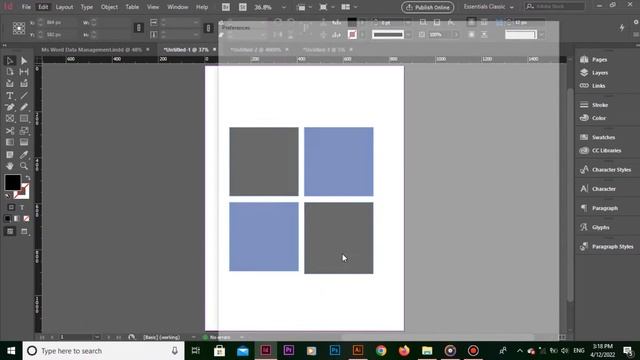The image size is (640, 360).
Task: Open the Windows Start menu
Action: click(11, 351)
